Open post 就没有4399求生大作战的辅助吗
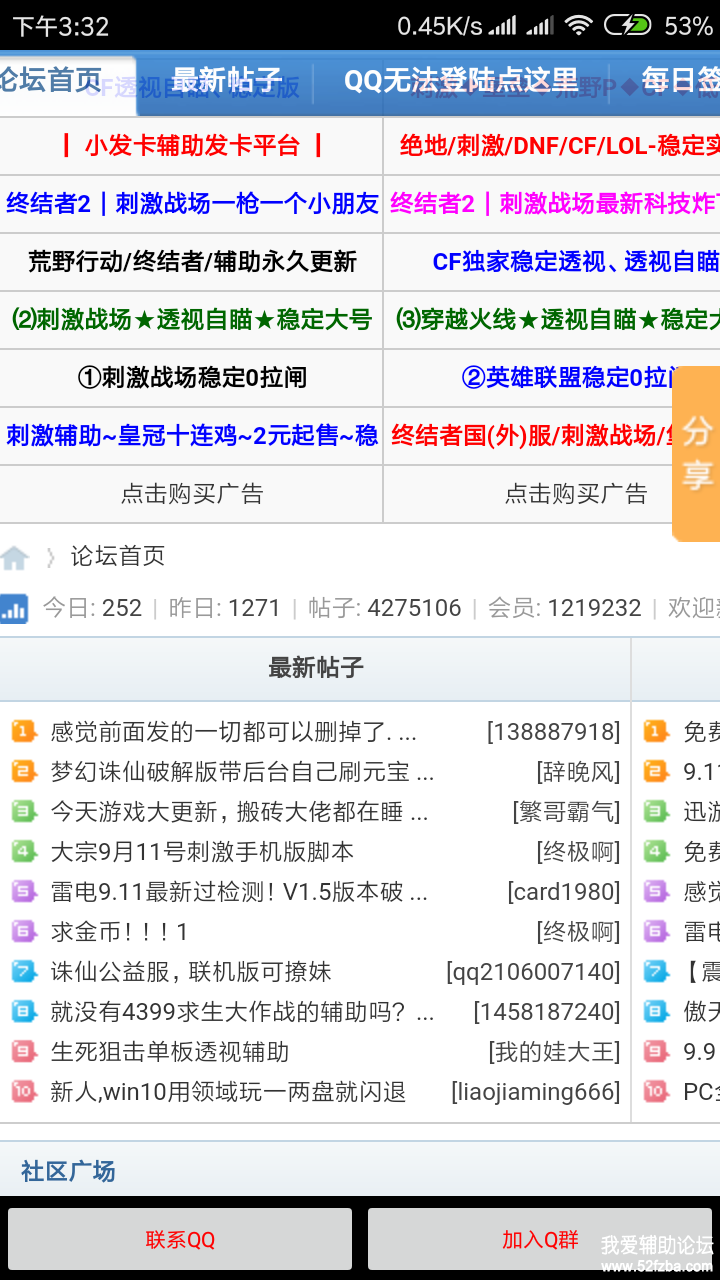The width and height of the screenshot is (720, 1280). [243, 1012]
